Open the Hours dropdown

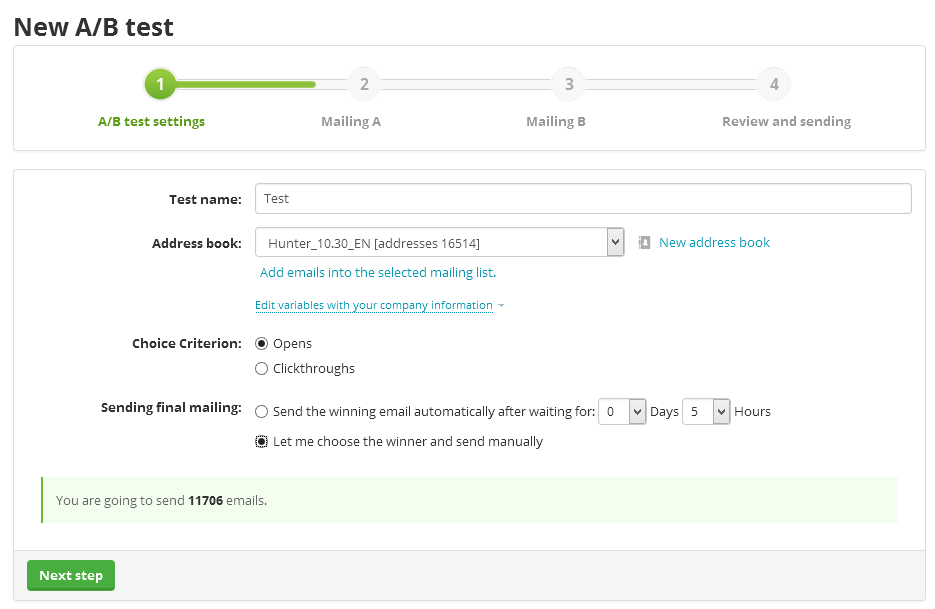(707, 411)
